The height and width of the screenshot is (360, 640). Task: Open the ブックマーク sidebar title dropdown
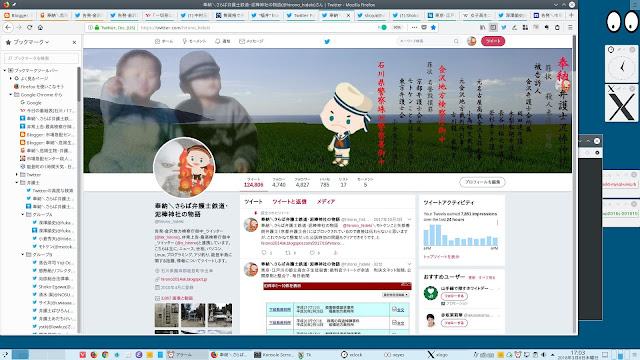pyautogui.click(x=31, y=42)
